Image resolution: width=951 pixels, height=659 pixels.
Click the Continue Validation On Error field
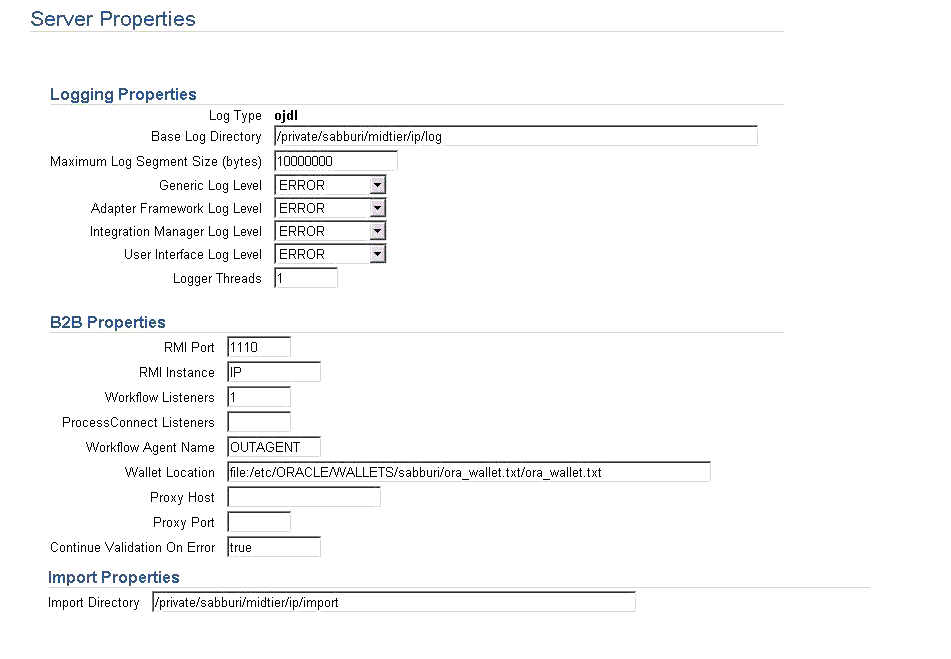(274, 547)
